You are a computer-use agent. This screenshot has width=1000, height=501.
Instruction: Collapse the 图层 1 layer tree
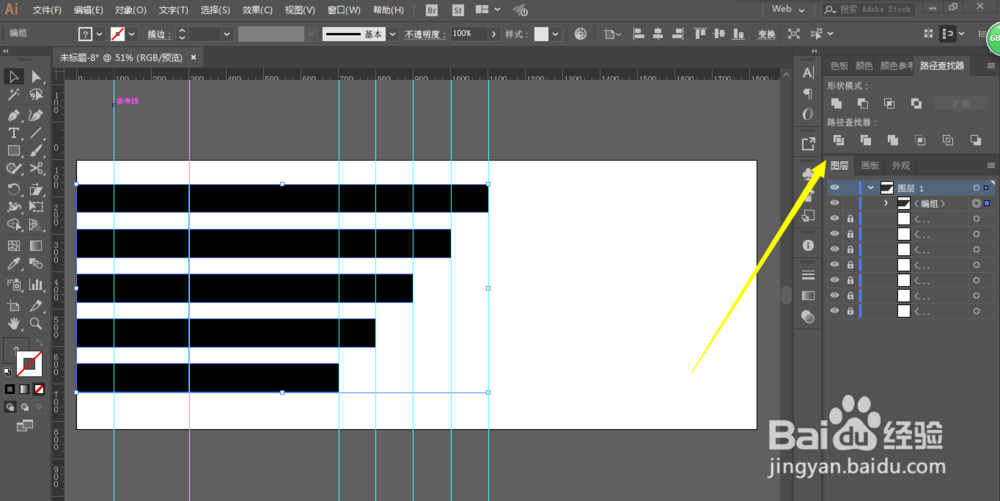tap(871, 187)
